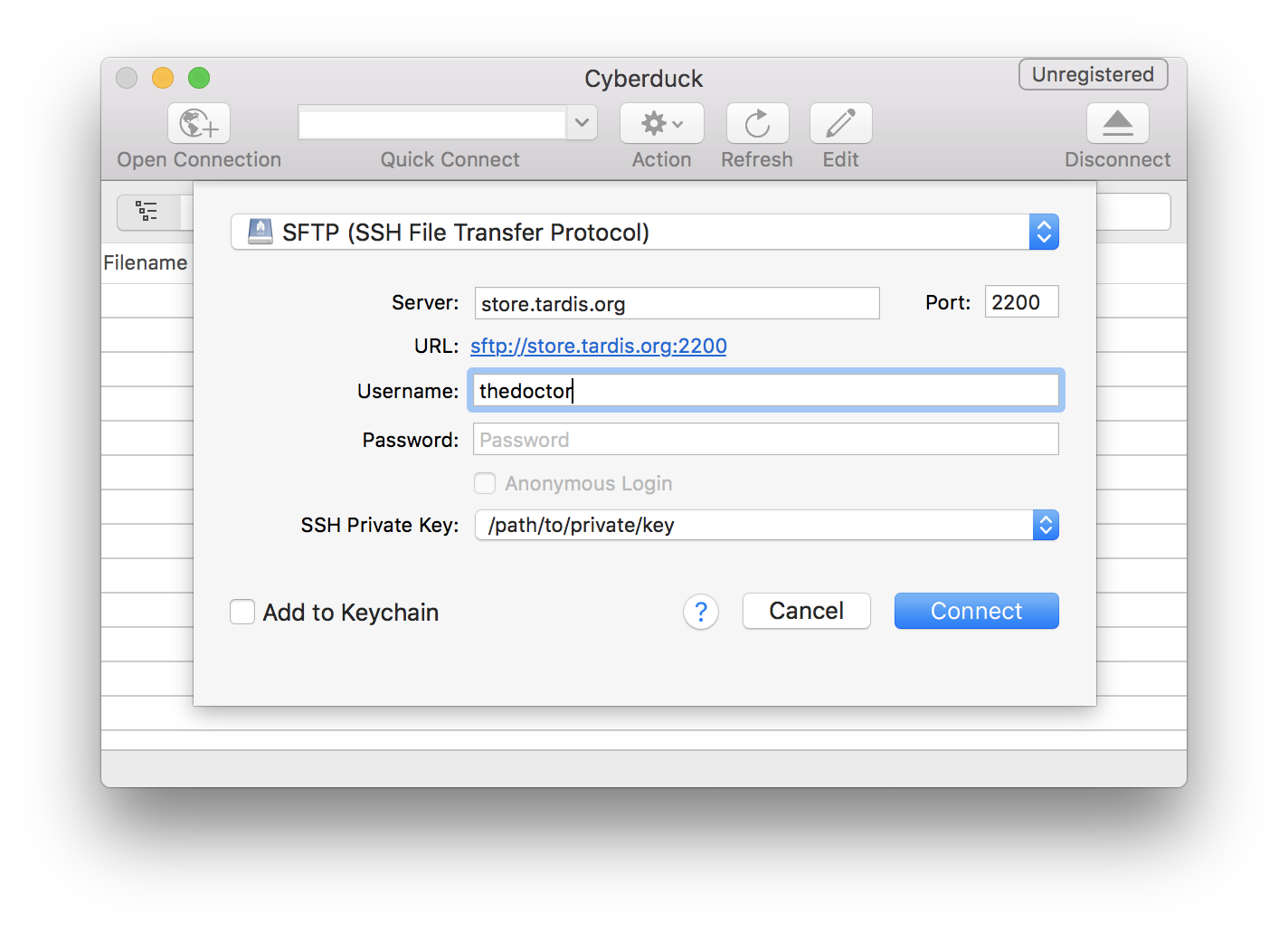Open the sftp://store.tardis.org:2200 link
Viewport: 1288px width, 932px height.
point(599,346)
